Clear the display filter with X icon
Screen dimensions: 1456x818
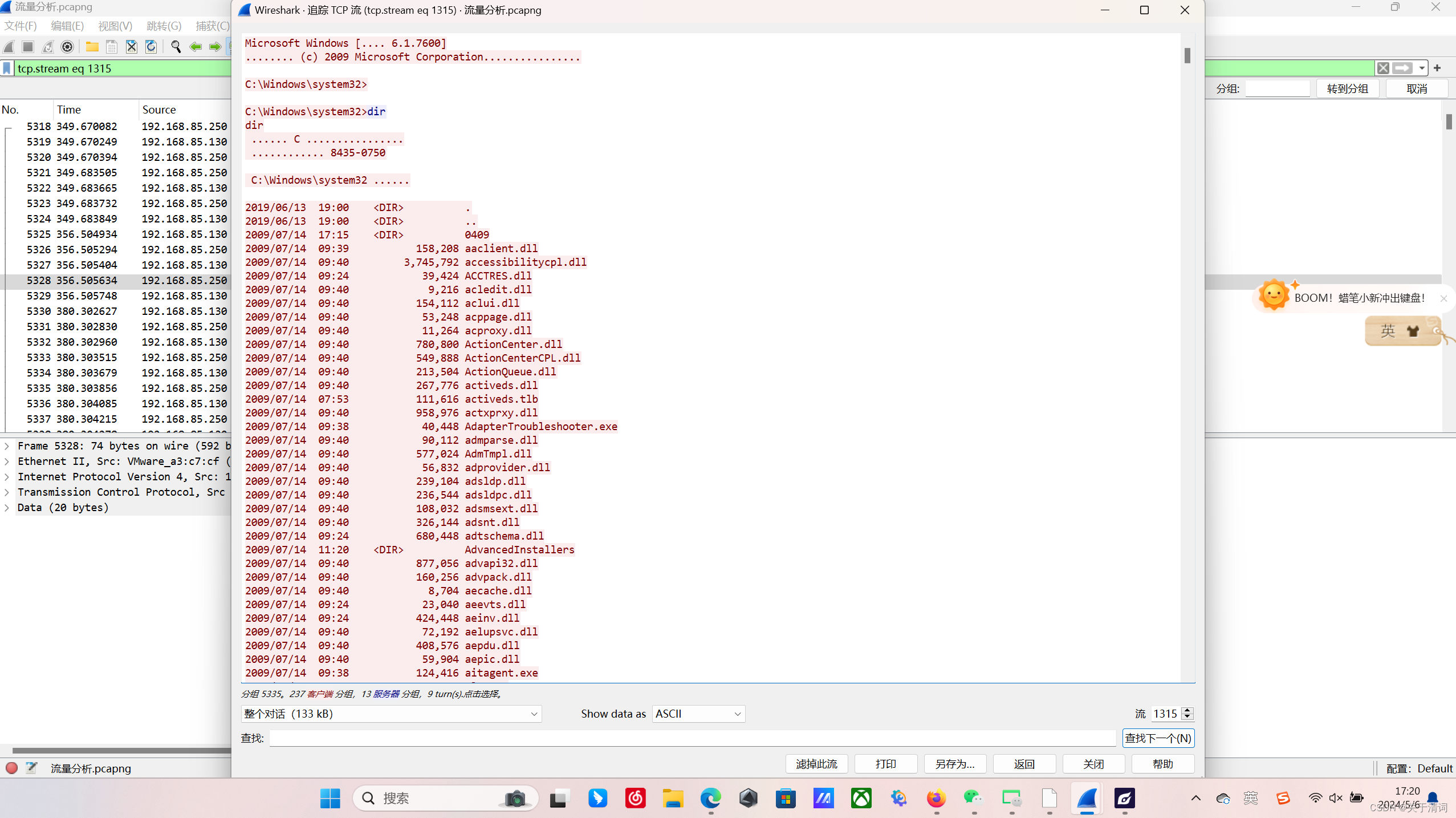tap(1382, 68)
